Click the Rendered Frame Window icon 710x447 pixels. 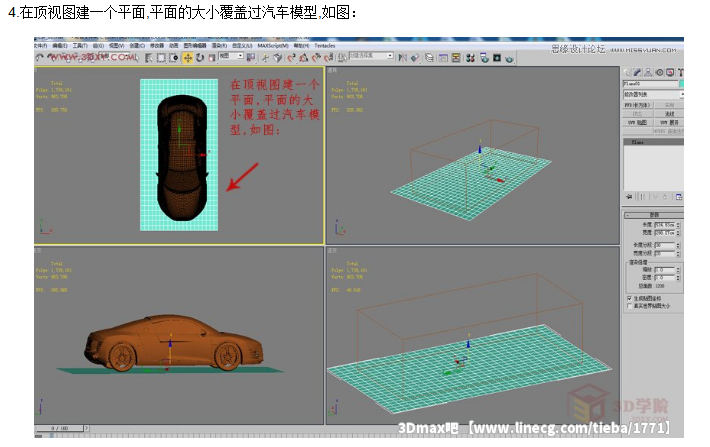tap(497, 58)
